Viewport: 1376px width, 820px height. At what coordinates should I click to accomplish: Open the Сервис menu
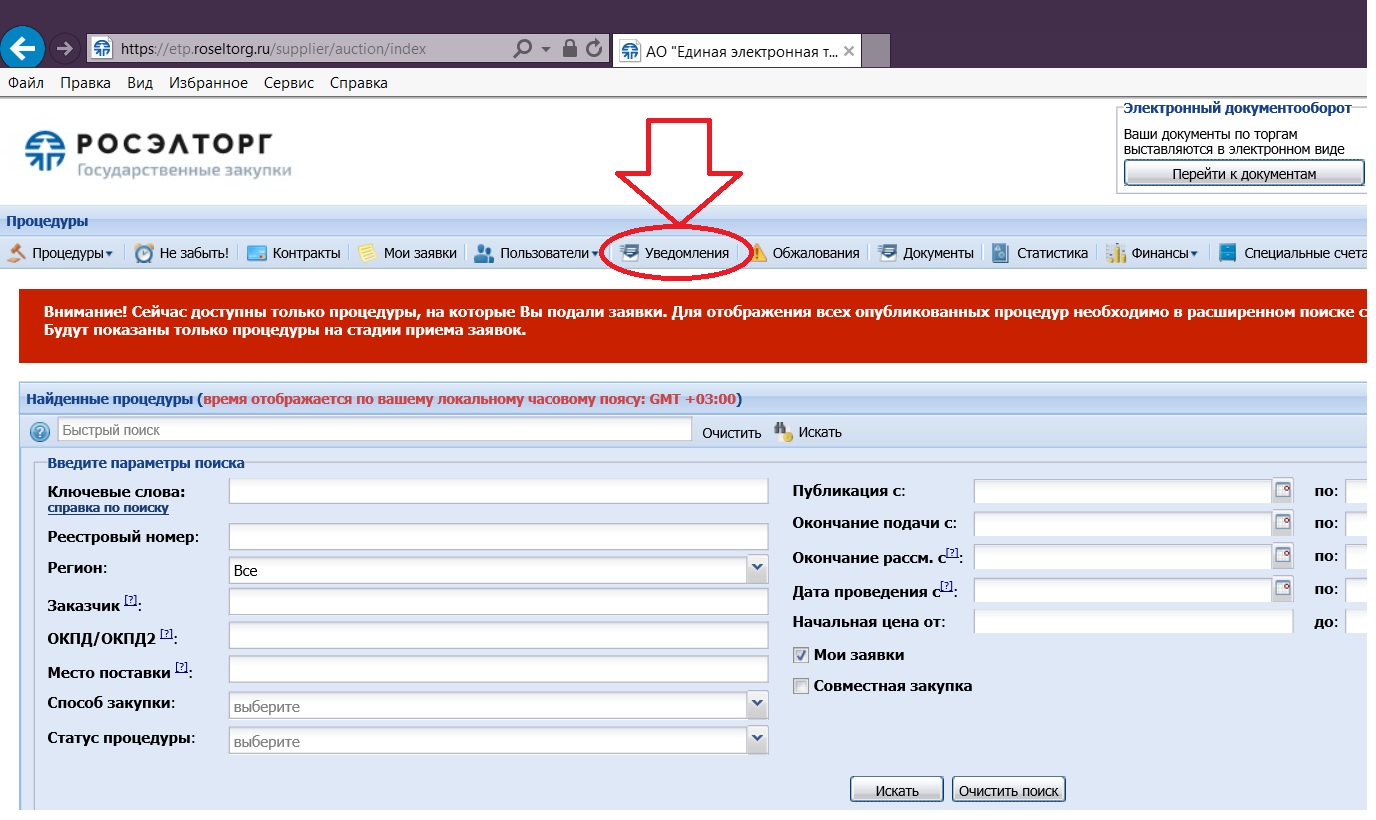[x=288, y=83]
